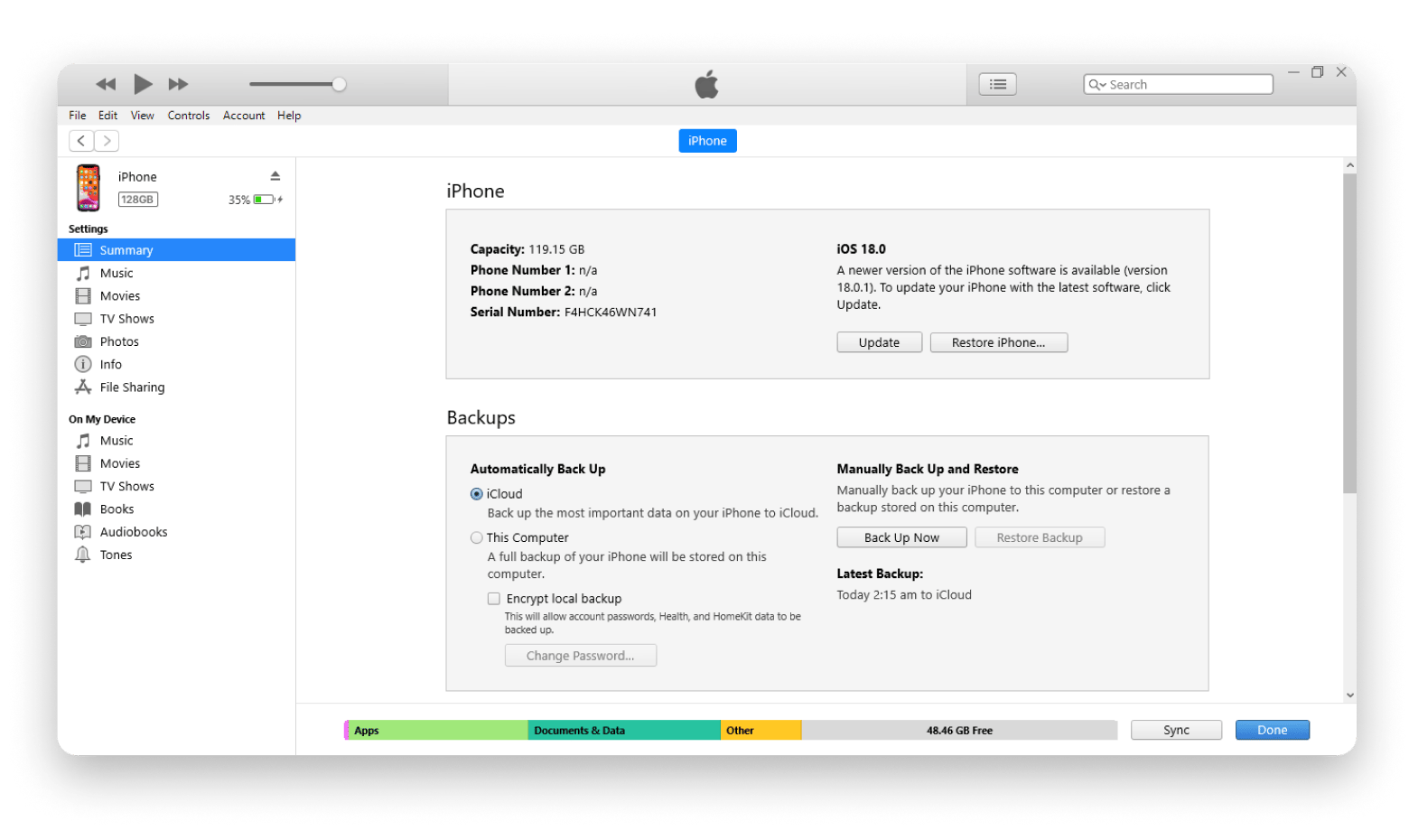Click the scrollbar up arrow

1349,165
